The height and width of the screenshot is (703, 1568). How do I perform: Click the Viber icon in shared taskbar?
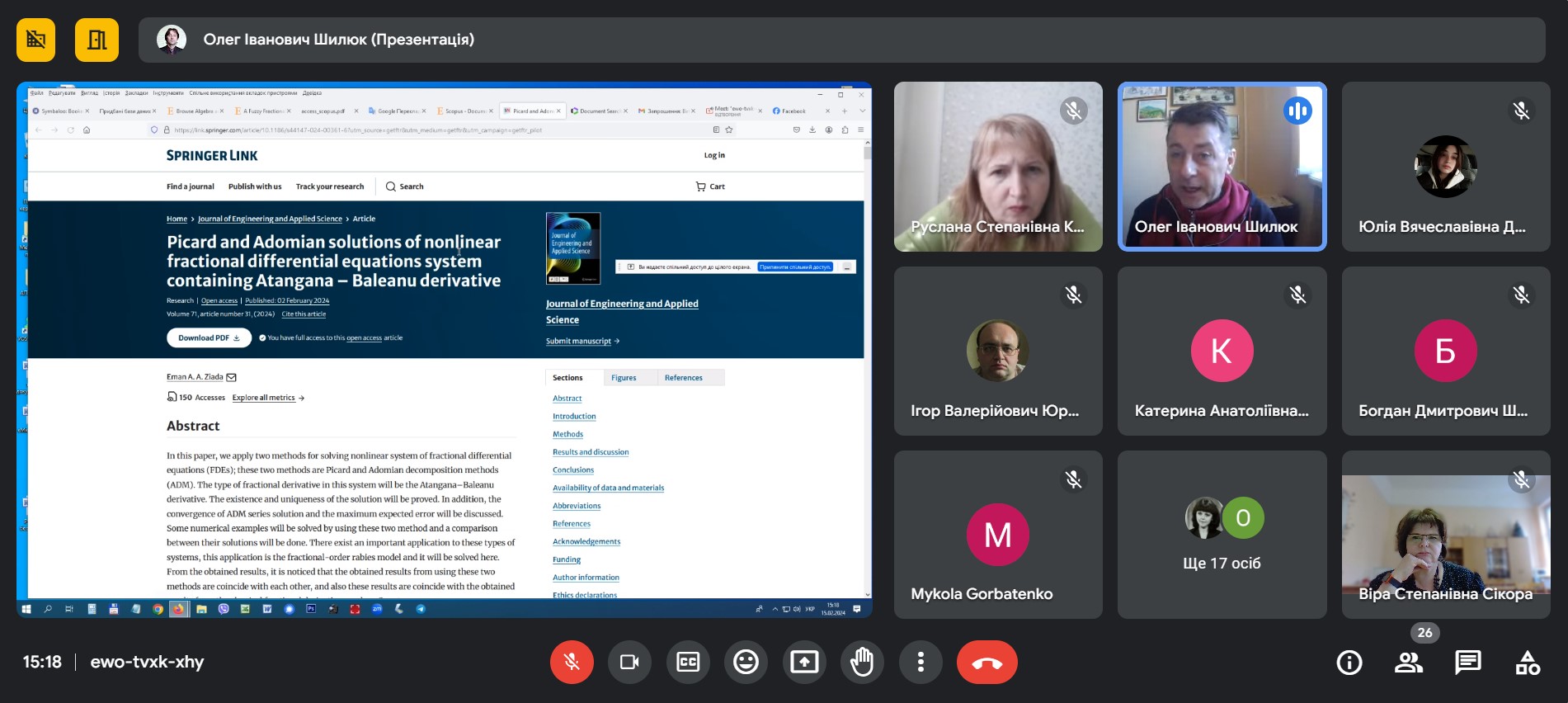224,609
